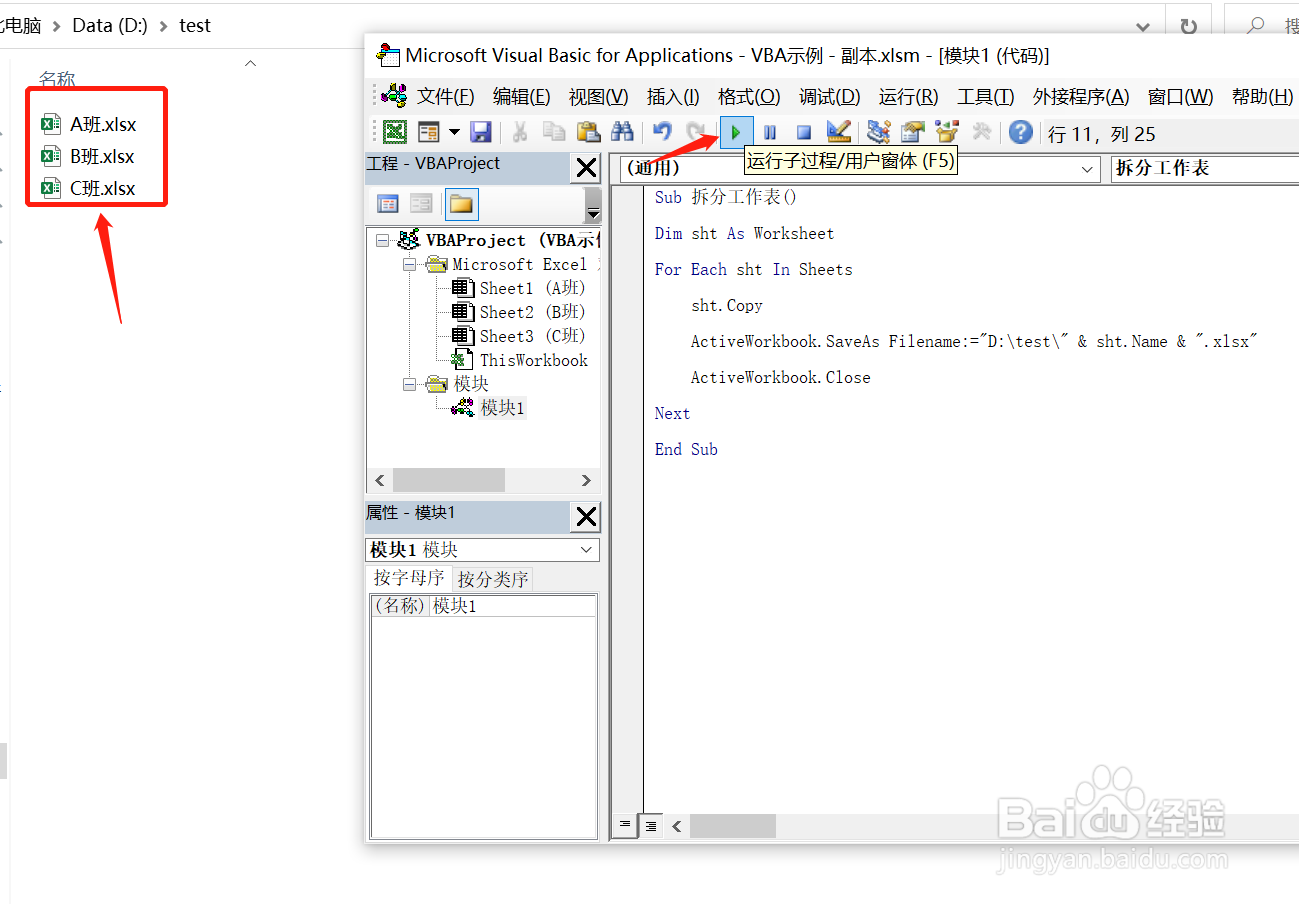
Task: Open Visual Basic Help question icon
Action: 1020,132
